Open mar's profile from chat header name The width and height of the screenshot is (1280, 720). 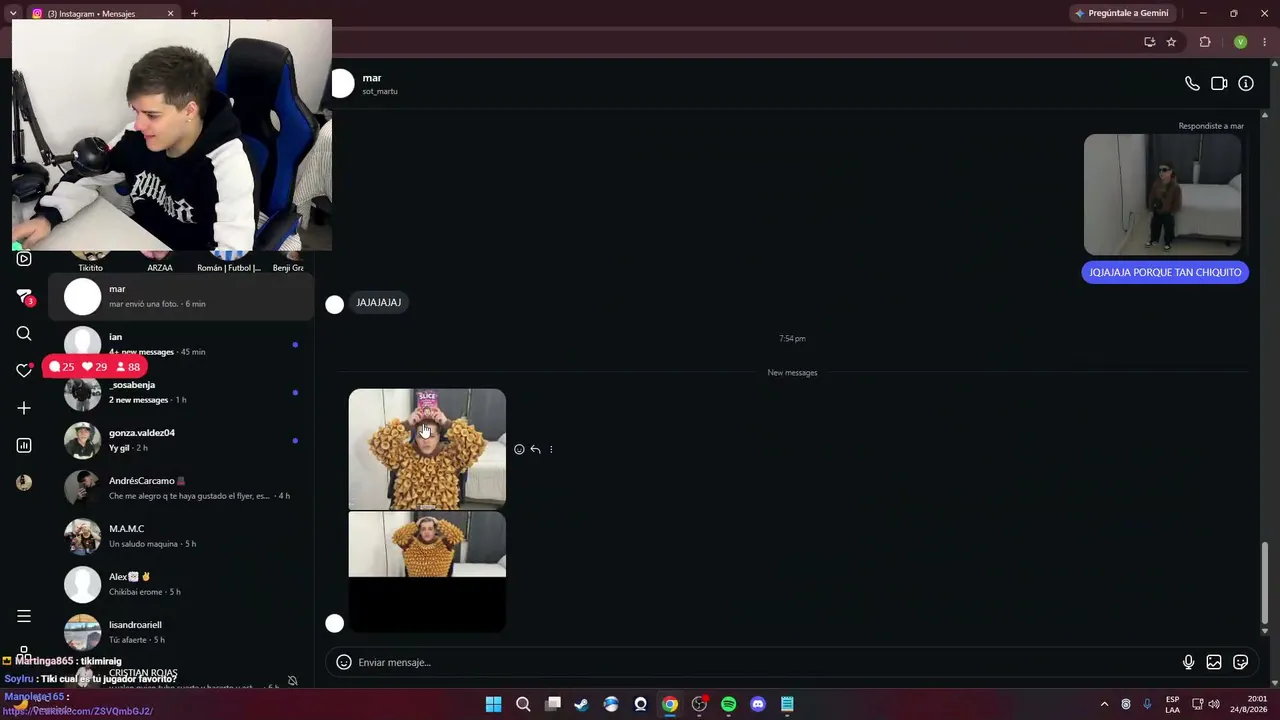click(x=372, y=78)
